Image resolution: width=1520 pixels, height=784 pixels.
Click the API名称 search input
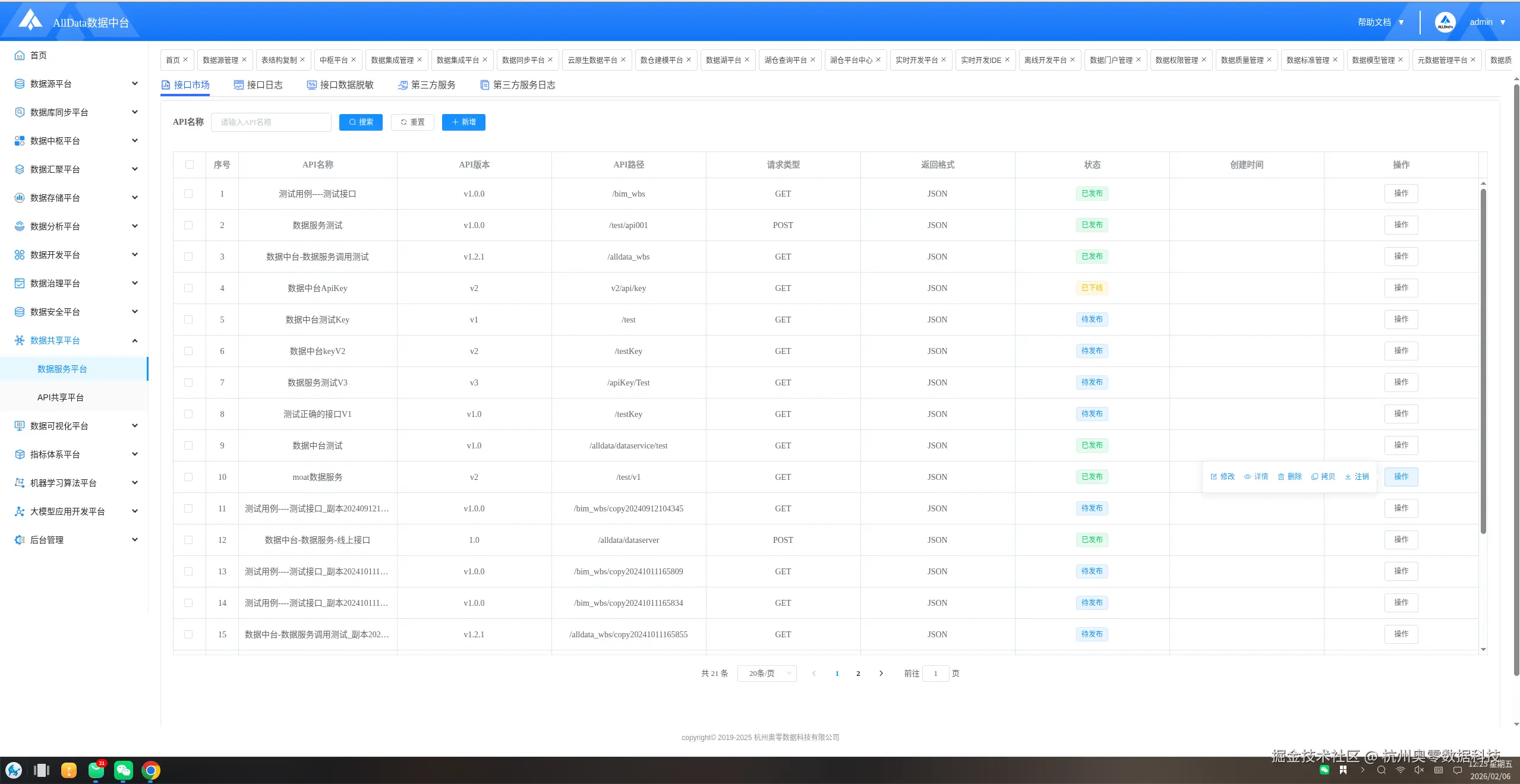(271, 122)
